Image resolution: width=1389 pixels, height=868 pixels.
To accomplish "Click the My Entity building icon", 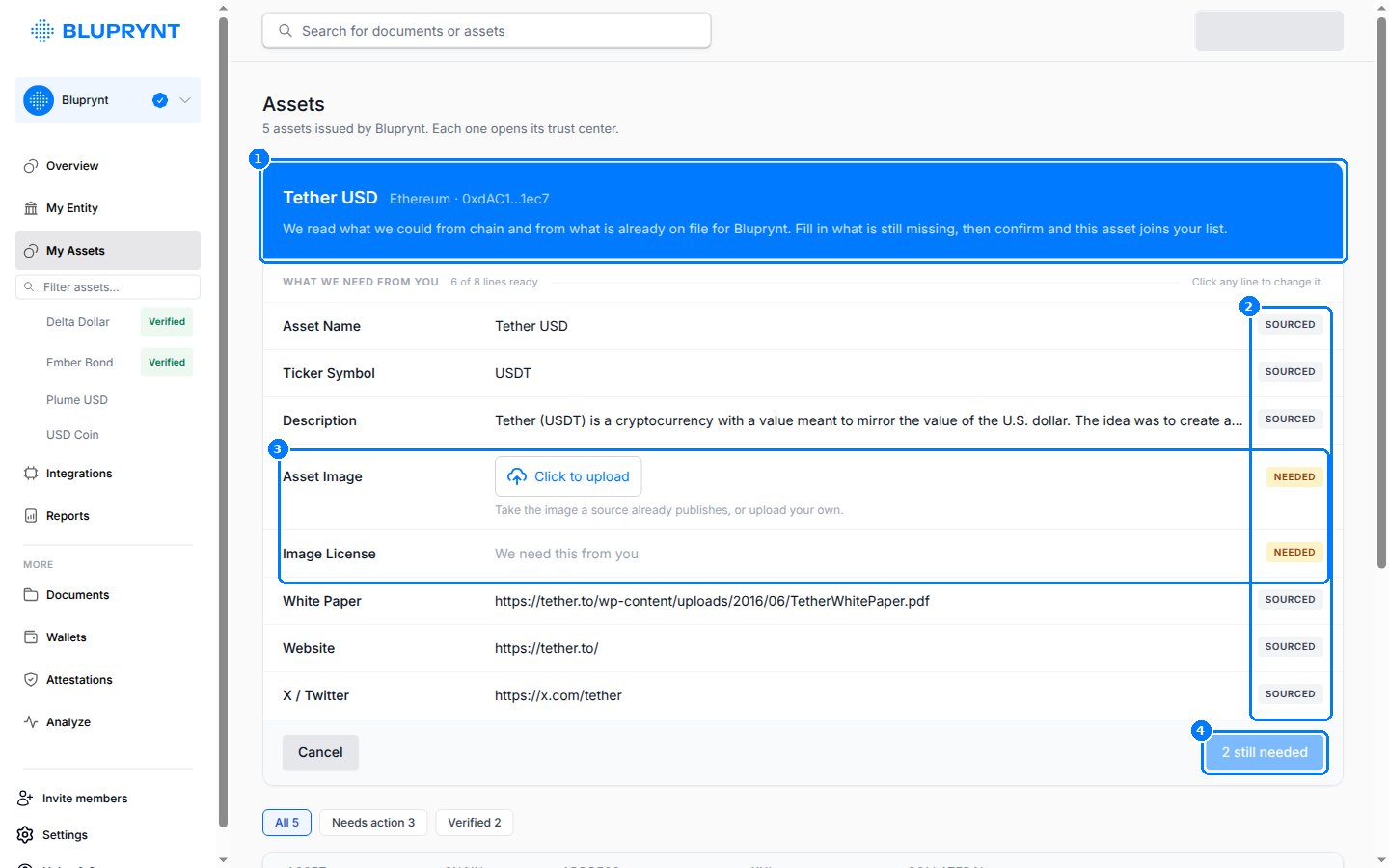I will (x=31, y=208).
